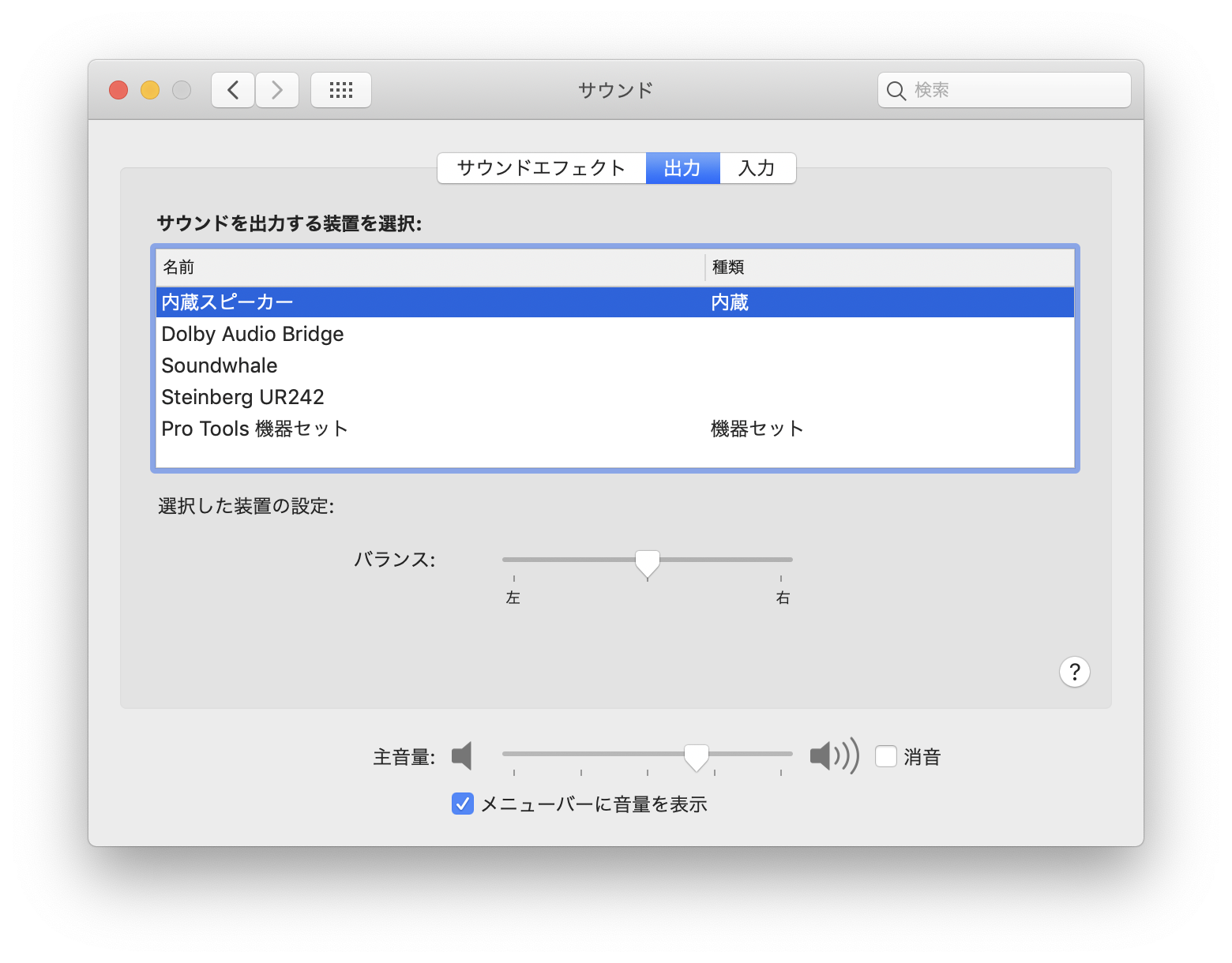Click the 主音量 volume slider handle
The image size is (1232, 963).
[697, 757]
